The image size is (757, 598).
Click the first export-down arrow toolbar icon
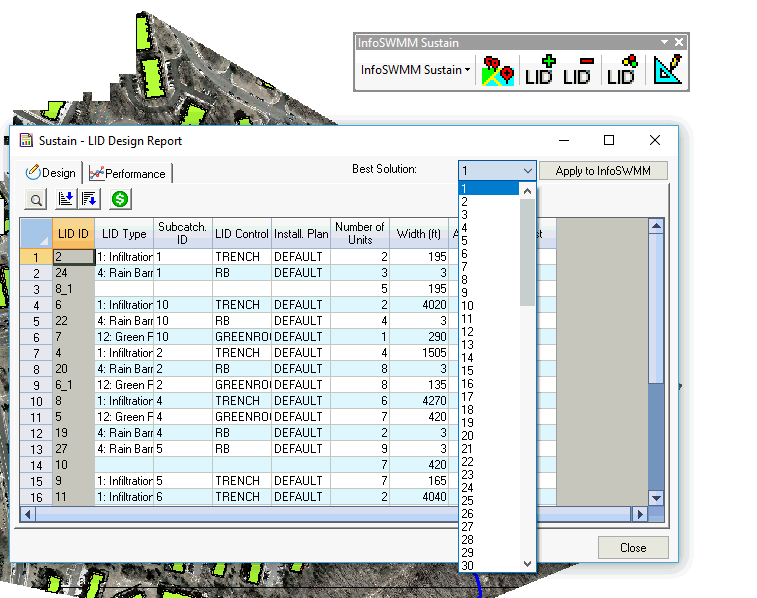(x=66, y=199)
